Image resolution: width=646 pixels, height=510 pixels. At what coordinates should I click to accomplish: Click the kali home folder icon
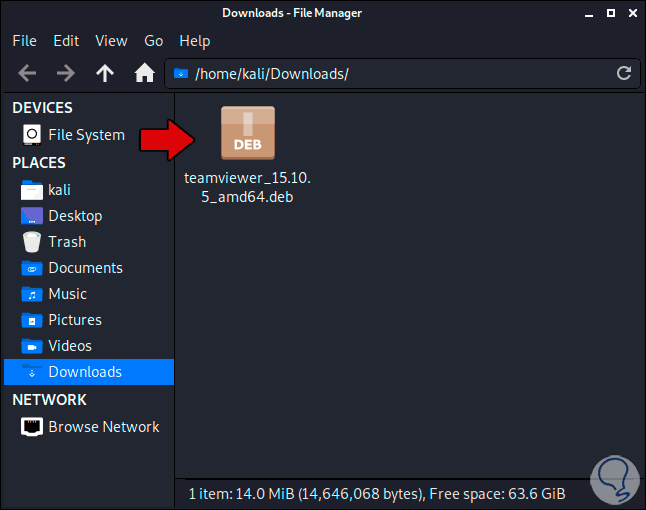(32, 190)
